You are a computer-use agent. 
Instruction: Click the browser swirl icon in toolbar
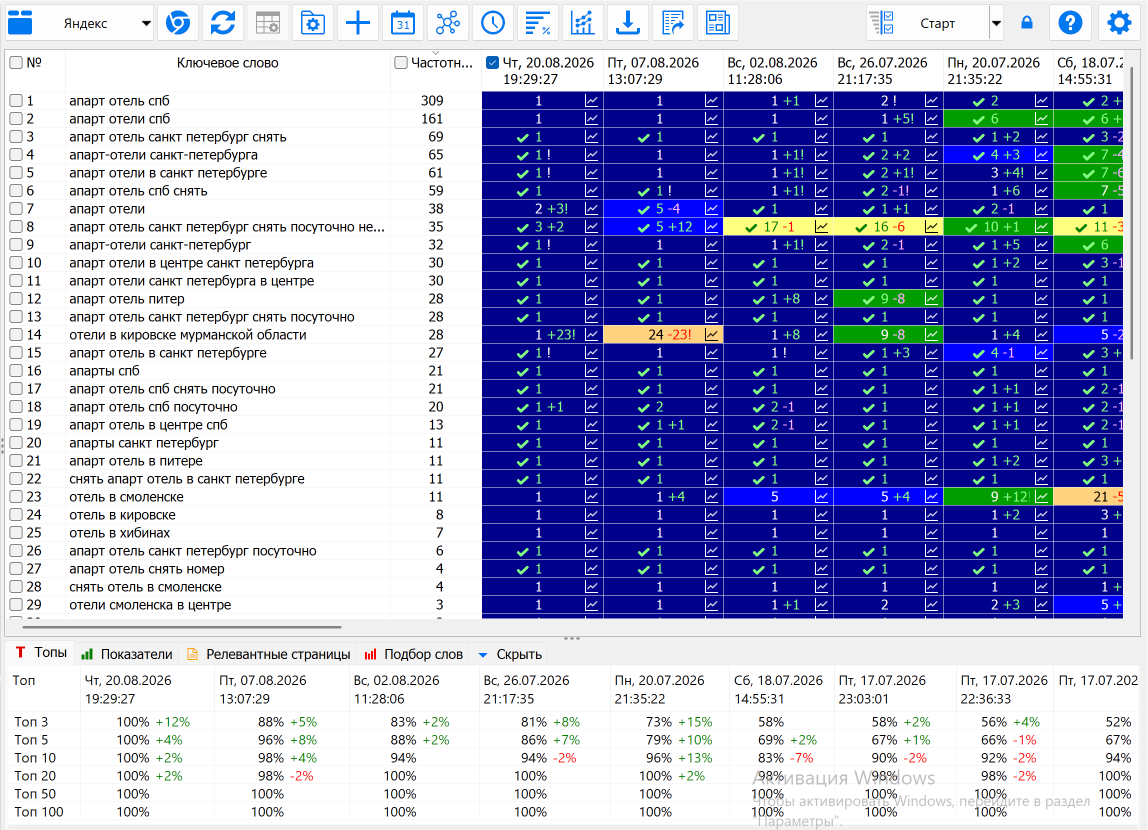177,23
